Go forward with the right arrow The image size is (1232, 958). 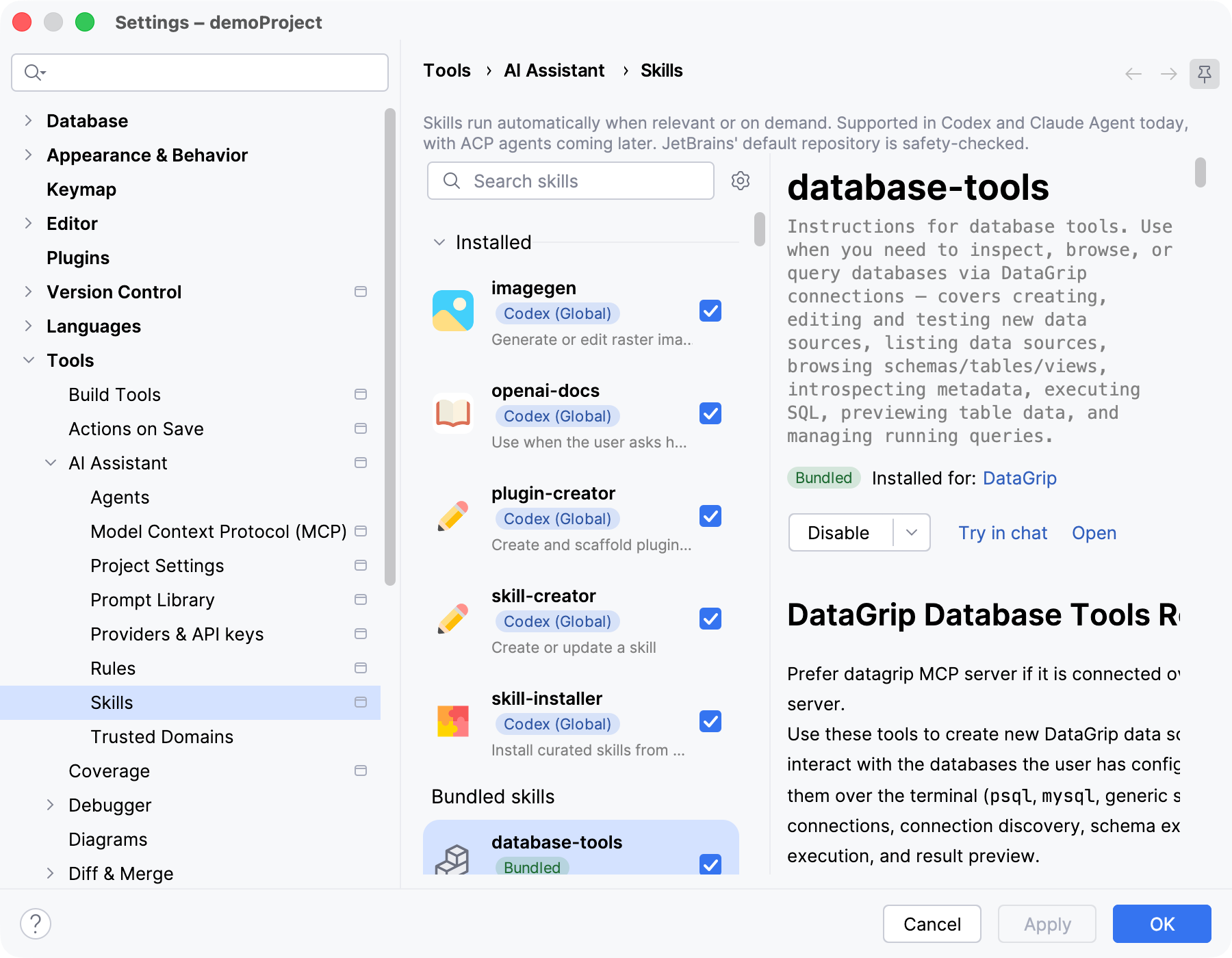pyautogui.click(x=1169, y=74)
